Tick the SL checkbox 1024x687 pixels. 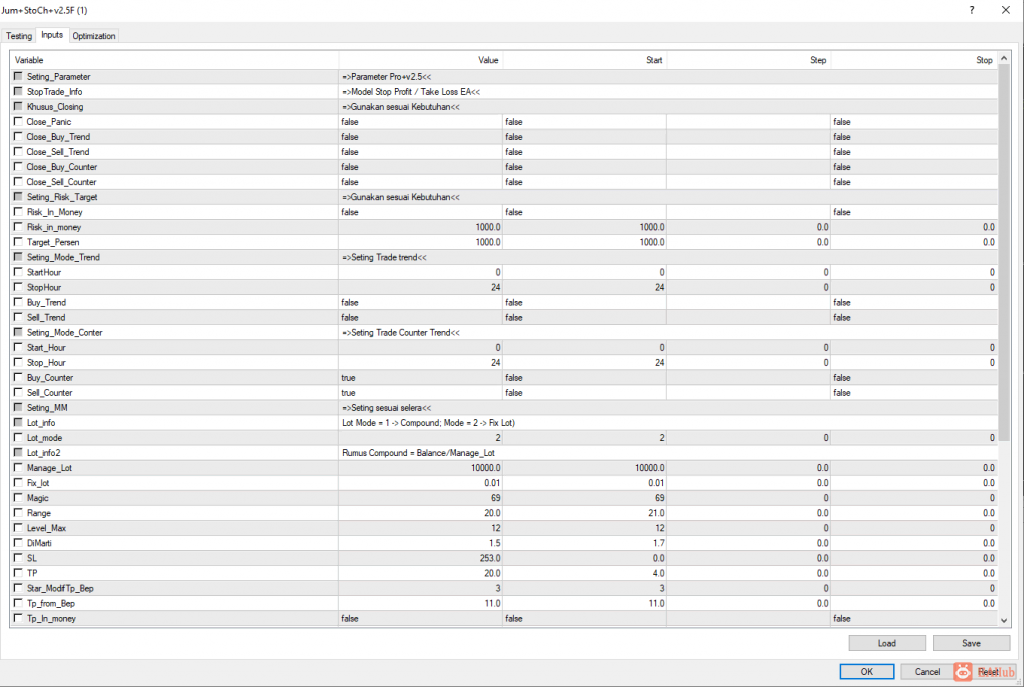pos(18,558)
